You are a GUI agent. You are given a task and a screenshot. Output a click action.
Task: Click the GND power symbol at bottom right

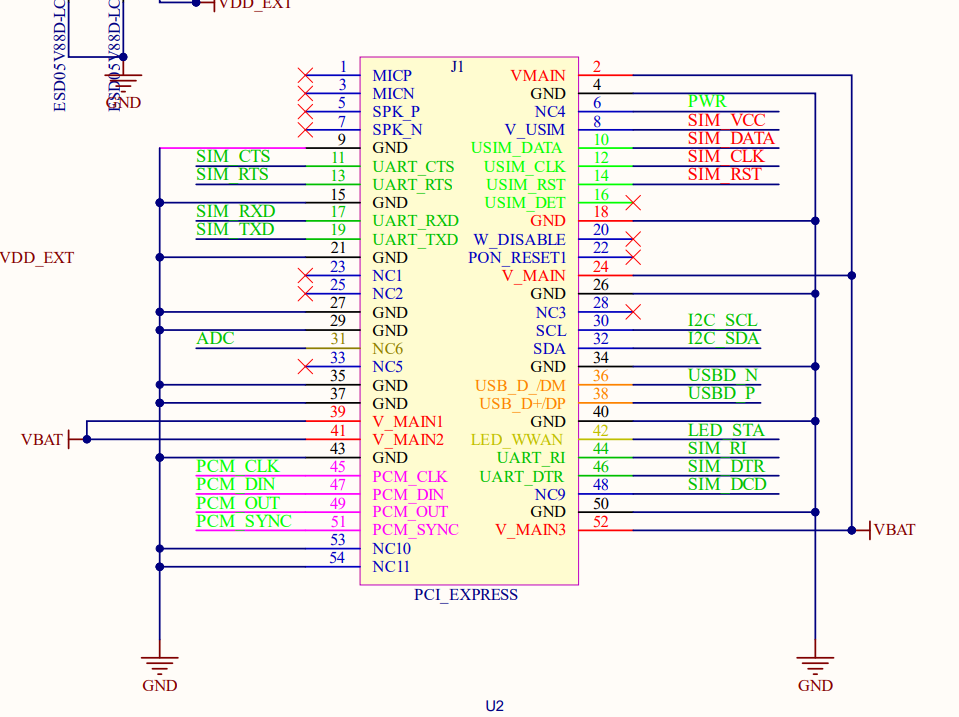[815, 665]
